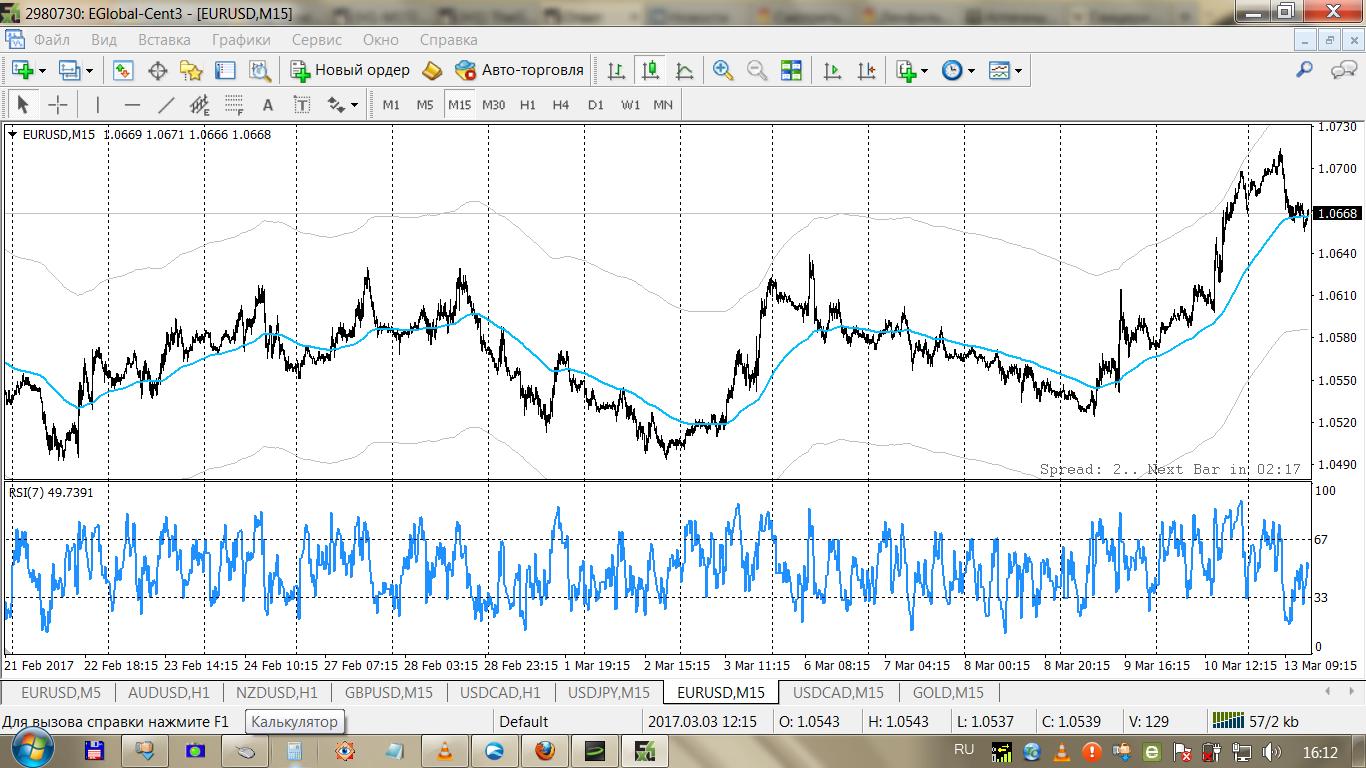This screenshot has width=1366, height=768.
Task: Select the Text tool labeled A
Action: click(x=267, y=104)
